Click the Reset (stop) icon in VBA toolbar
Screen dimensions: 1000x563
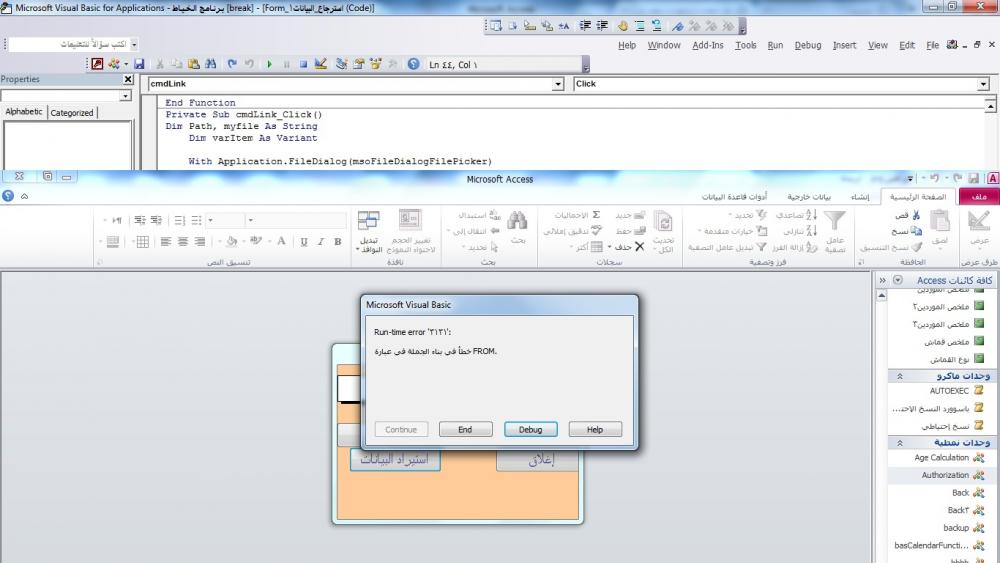304,64
